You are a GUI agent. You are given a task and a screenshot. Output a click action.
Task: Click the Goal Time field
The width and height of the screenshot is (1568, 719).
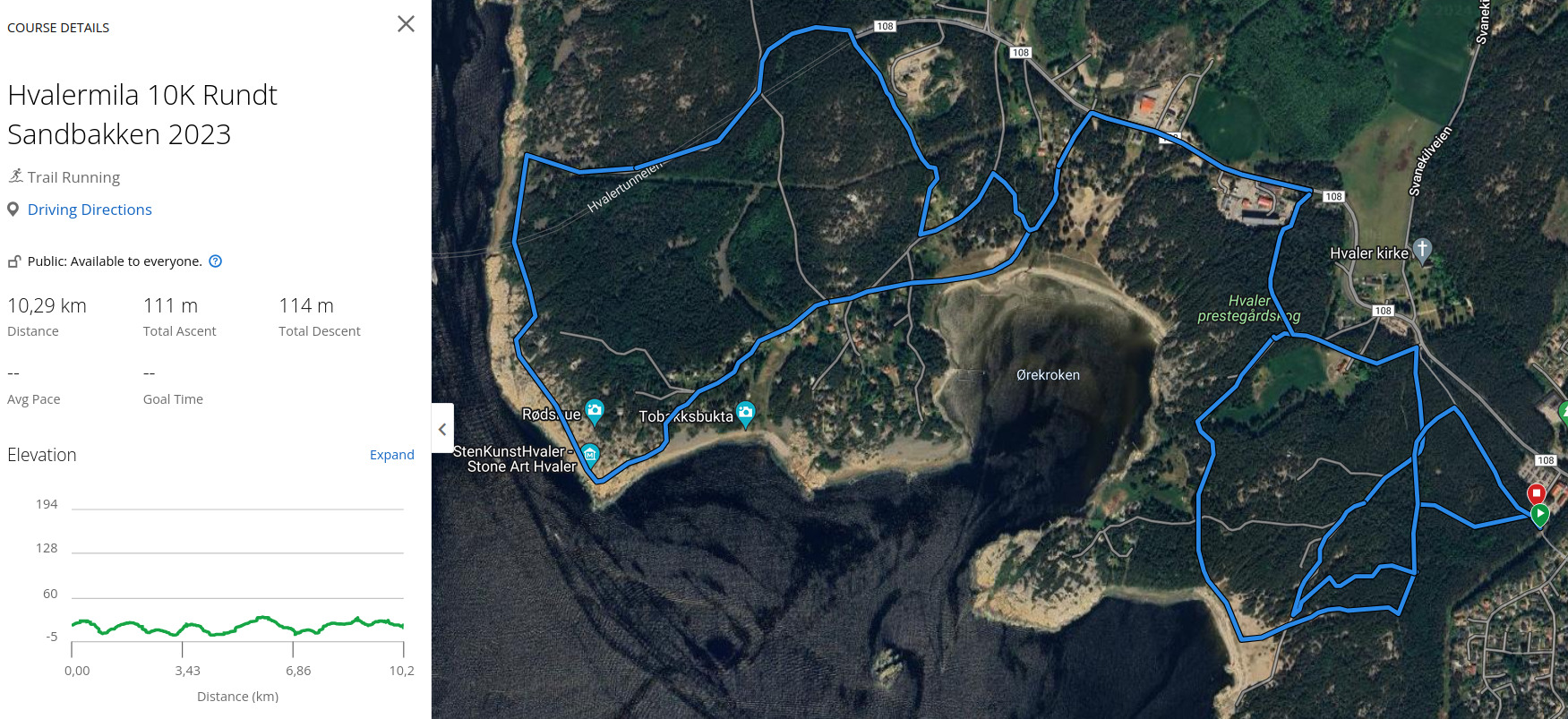pos(173,385)
